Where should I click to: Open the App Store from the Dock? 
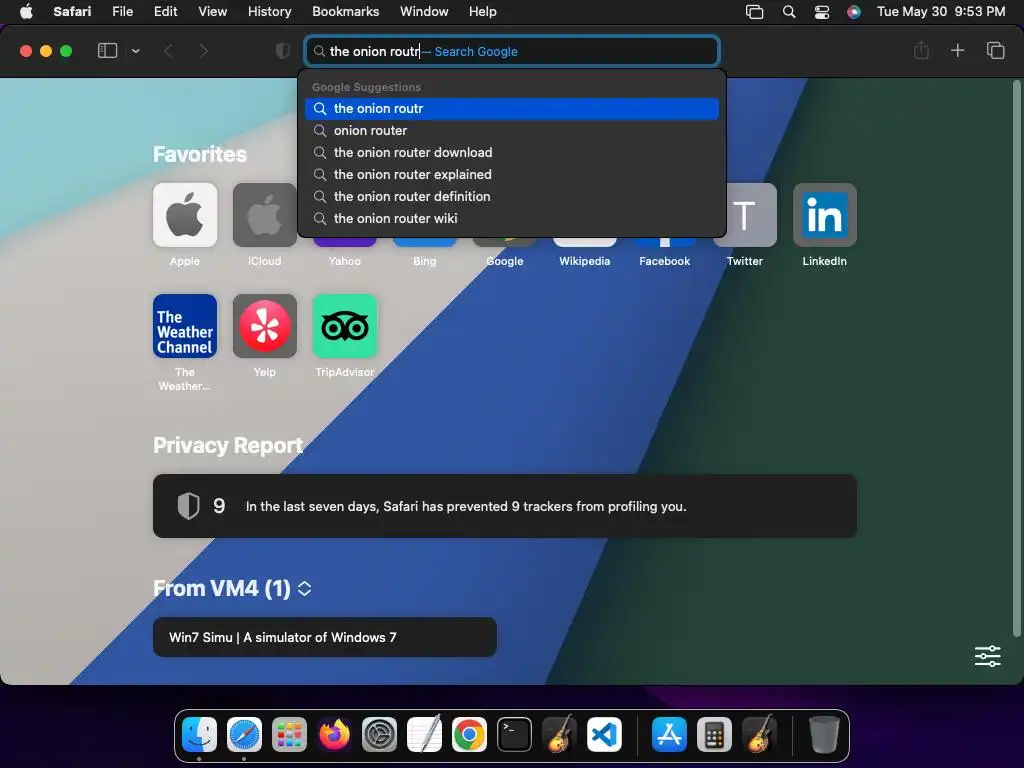coord(669,735)
